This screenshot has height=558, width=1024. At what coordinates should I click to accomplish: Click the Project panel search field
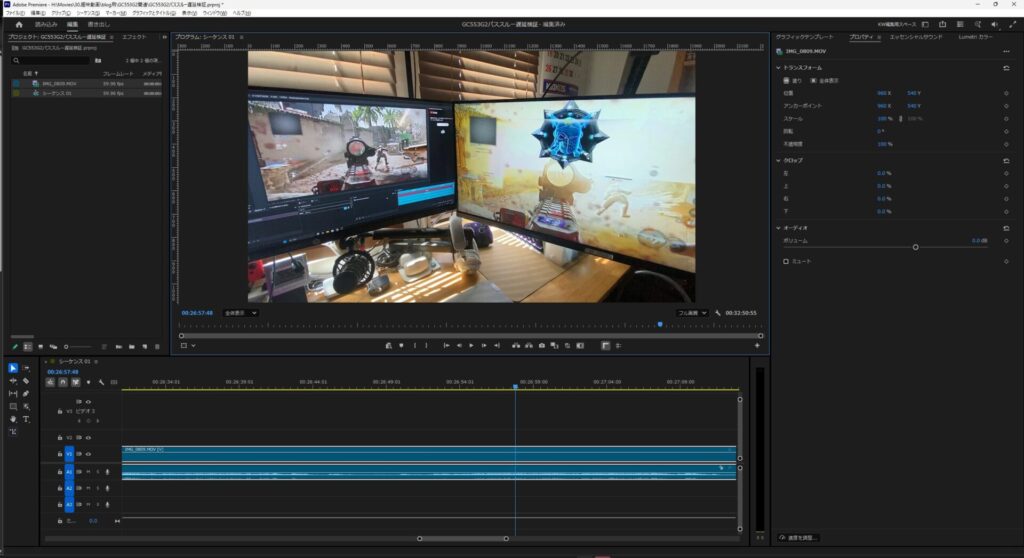pyautogui.click(x=50, y=61)
